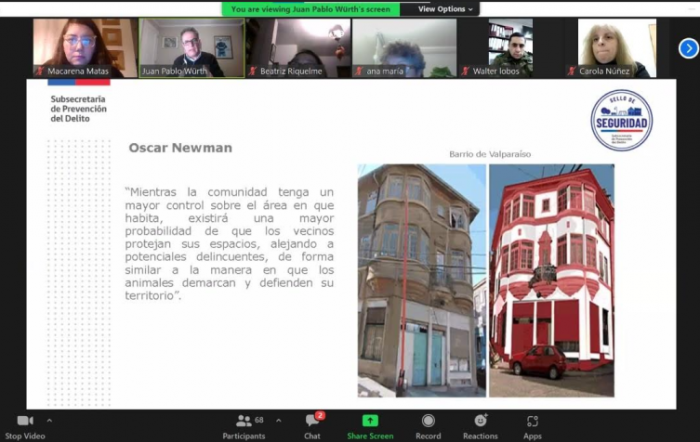Screen dimensions: 700x442
Task: Click the green screen-viewing notification banner
Action: (310, 9)
